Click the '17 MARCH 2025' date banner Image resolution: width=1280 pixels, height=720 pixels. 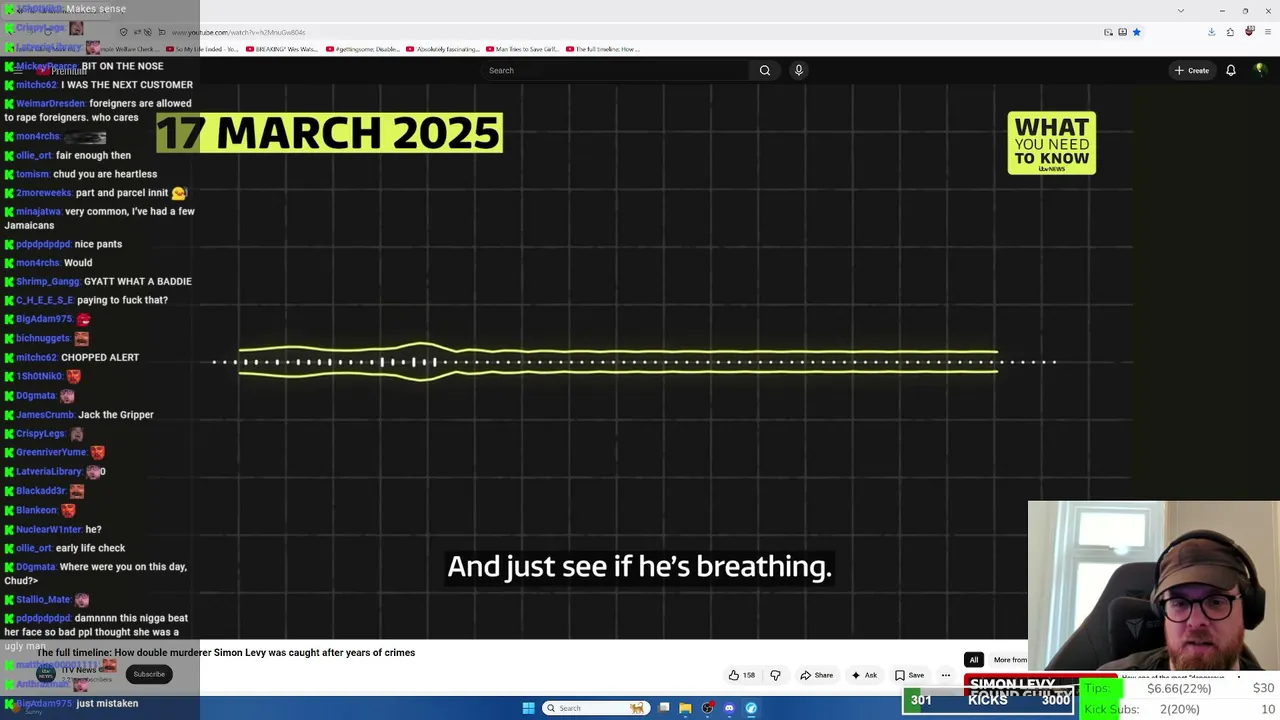click(329, 133)
